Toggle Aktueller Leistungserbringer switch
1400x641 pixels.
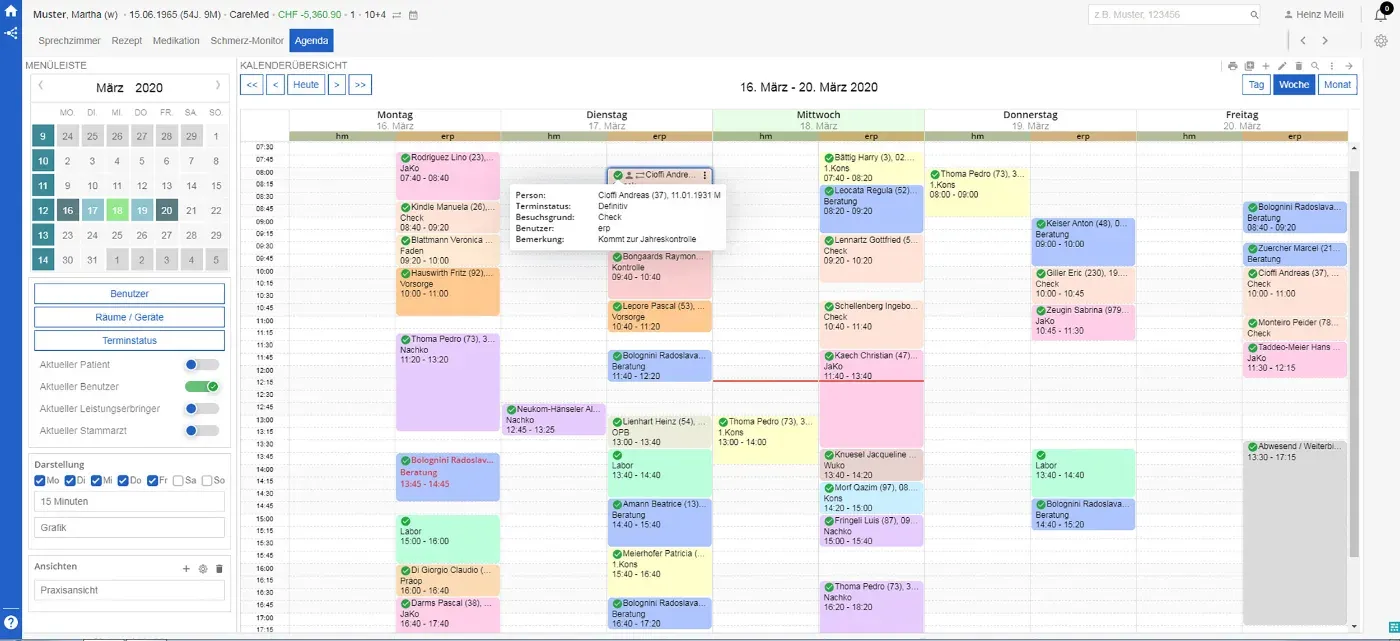tap(202, 409)
